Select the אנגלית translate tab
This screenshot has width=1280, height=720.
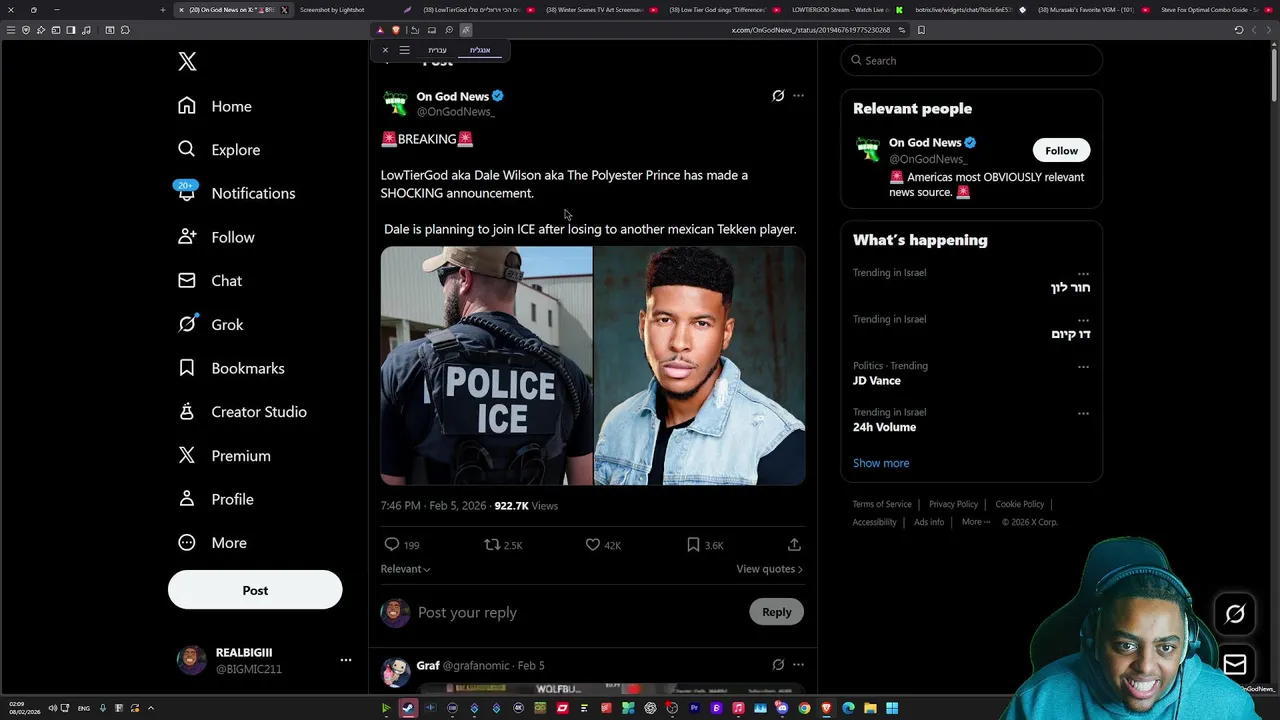[x=480, y=50]
